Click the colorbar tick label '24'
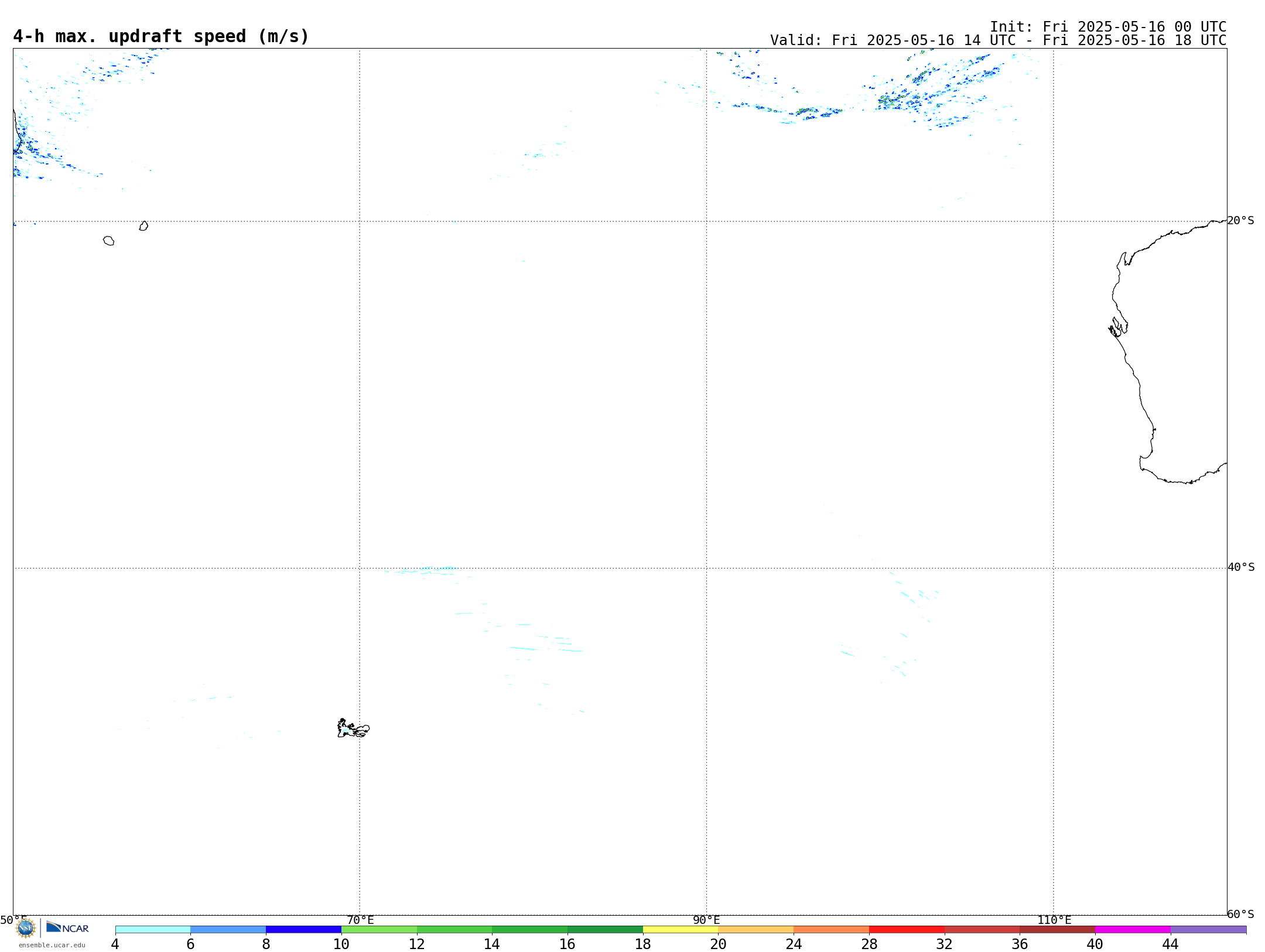The width and height of the screenshot is (1265, 952). click(794, 944)
